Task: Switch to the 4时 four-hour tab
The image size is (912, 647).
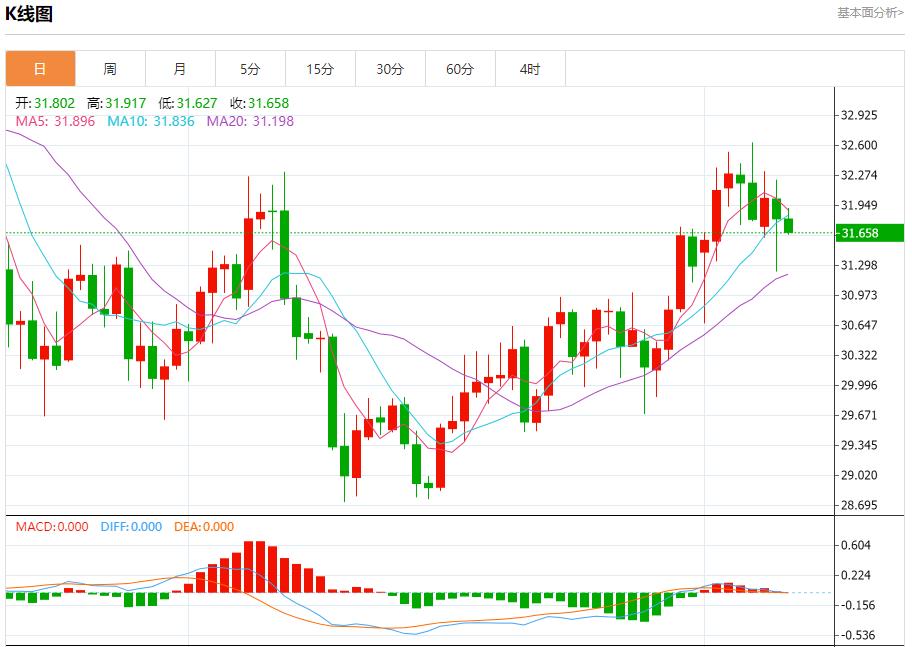Action: click(x=530, y=69)
